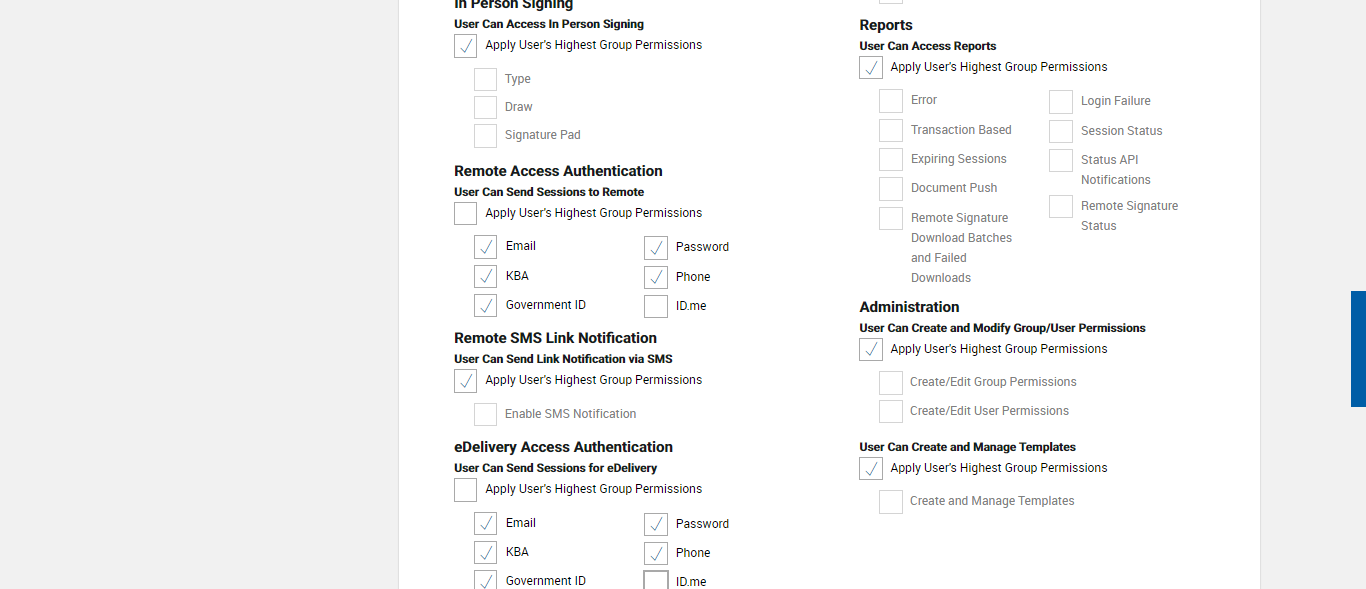Check the Type signing option

point(485,79)
